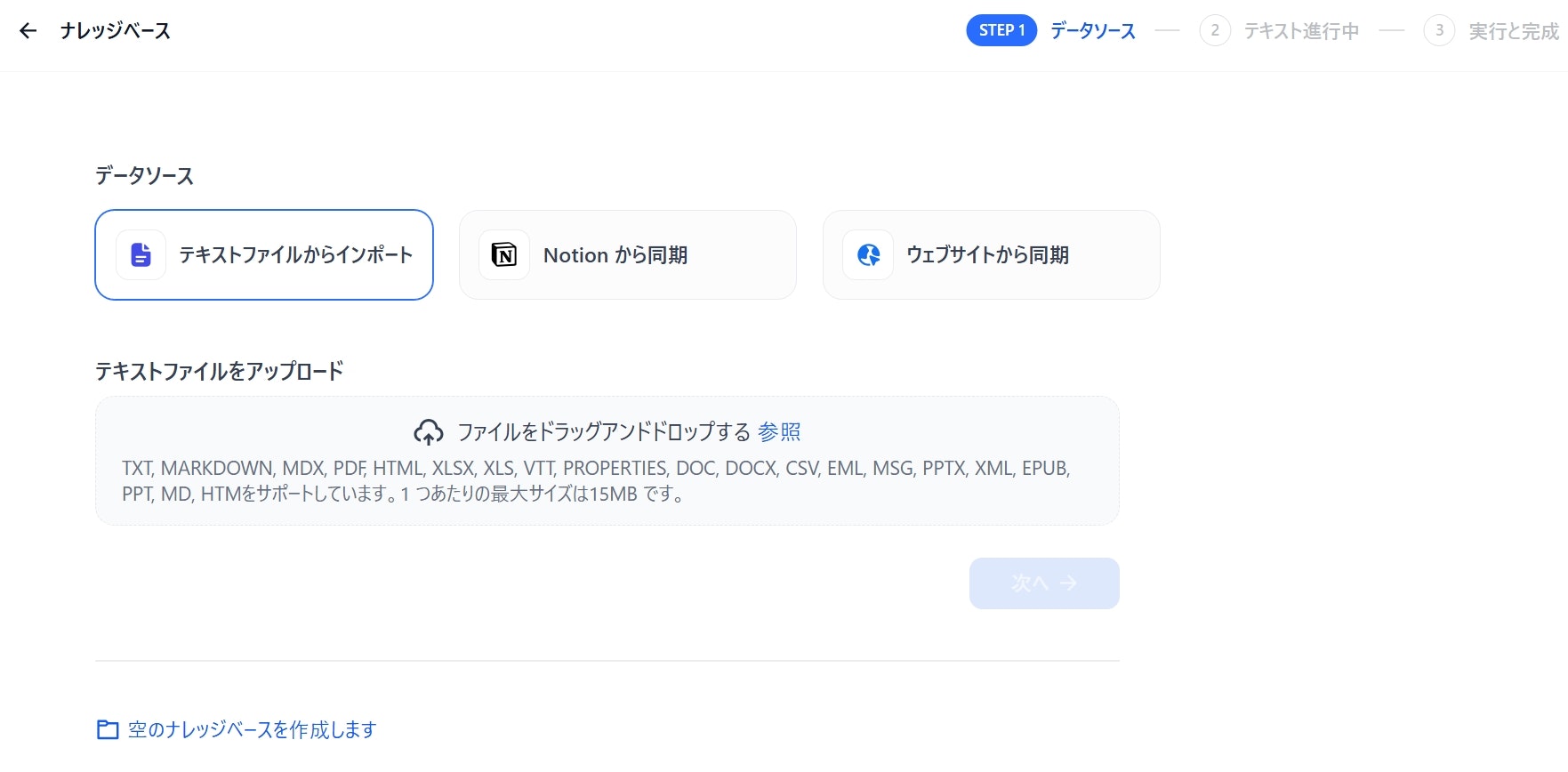Click the Notion logo icon
The height and width of the screenshot is (772, 1568).
click(504, 255)
